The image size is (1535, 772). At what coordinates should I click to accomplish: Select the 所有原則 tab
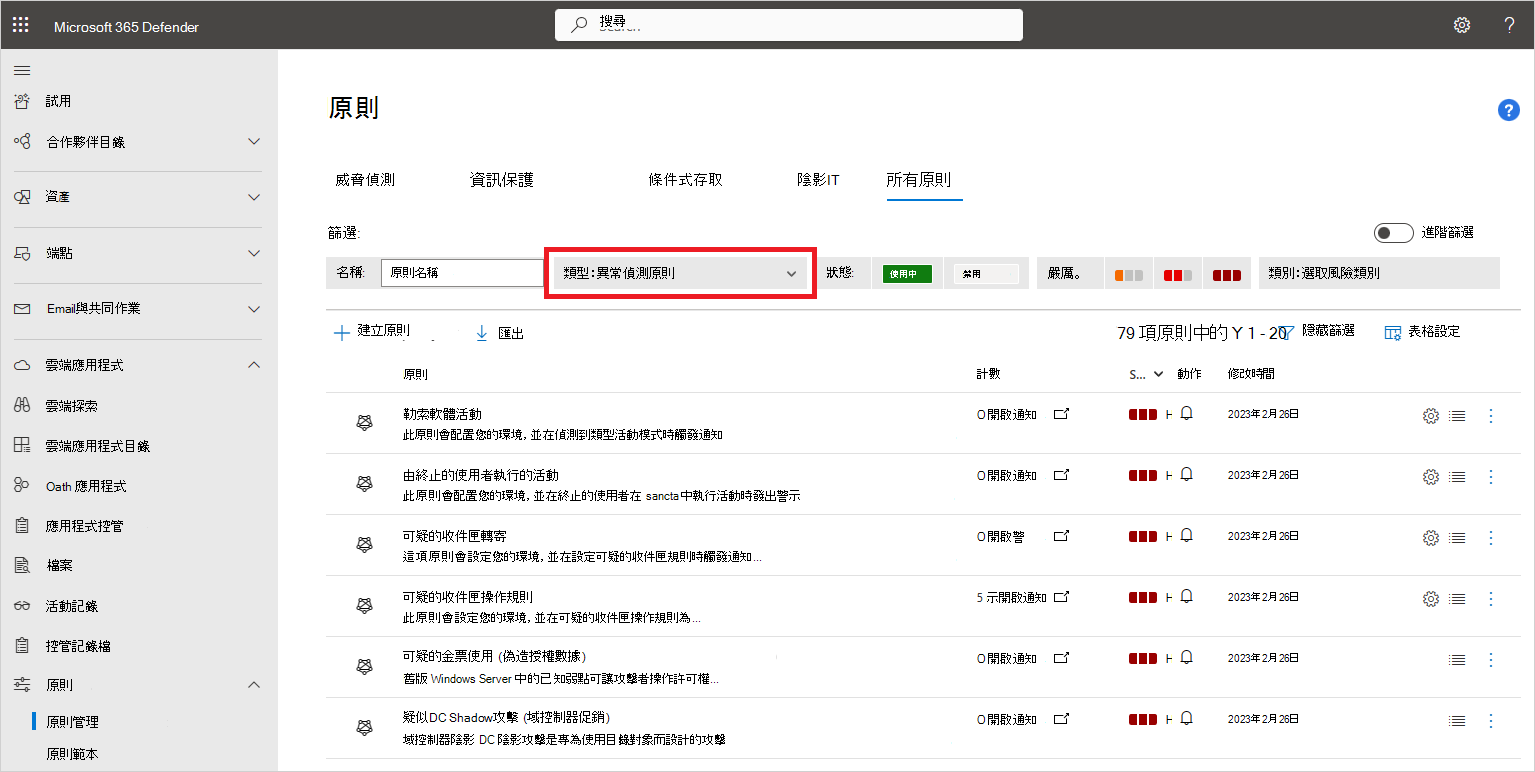(918, 180)
